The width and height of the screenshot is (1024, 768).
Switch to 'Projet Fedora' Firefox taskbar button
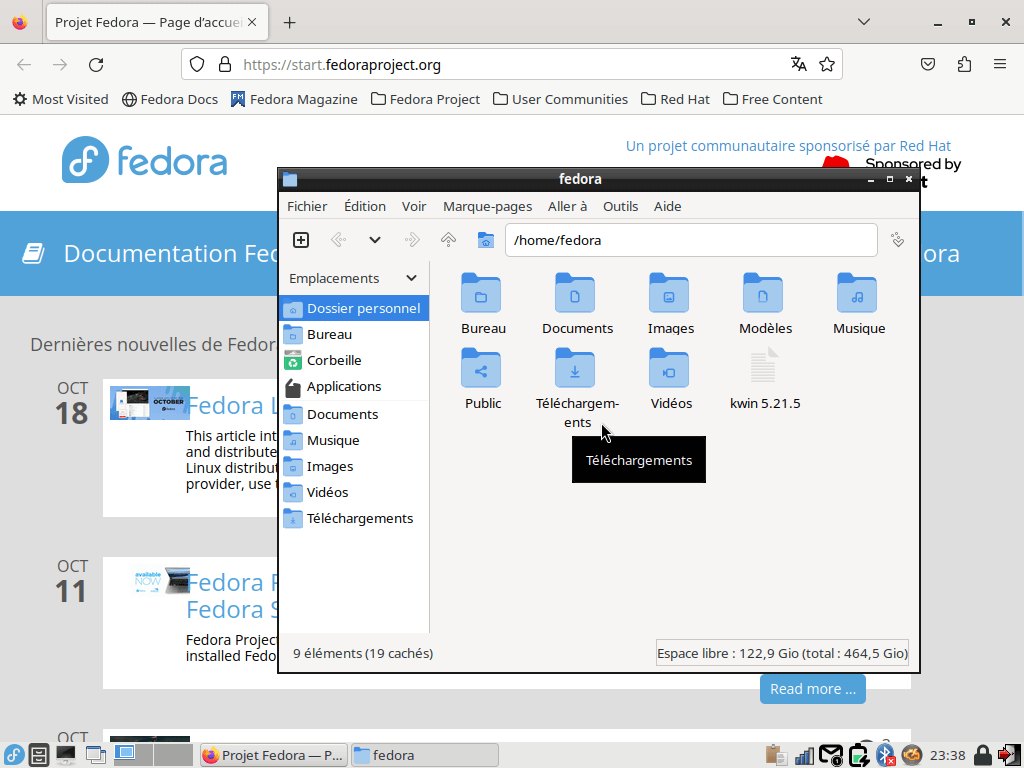coord(273,755)
